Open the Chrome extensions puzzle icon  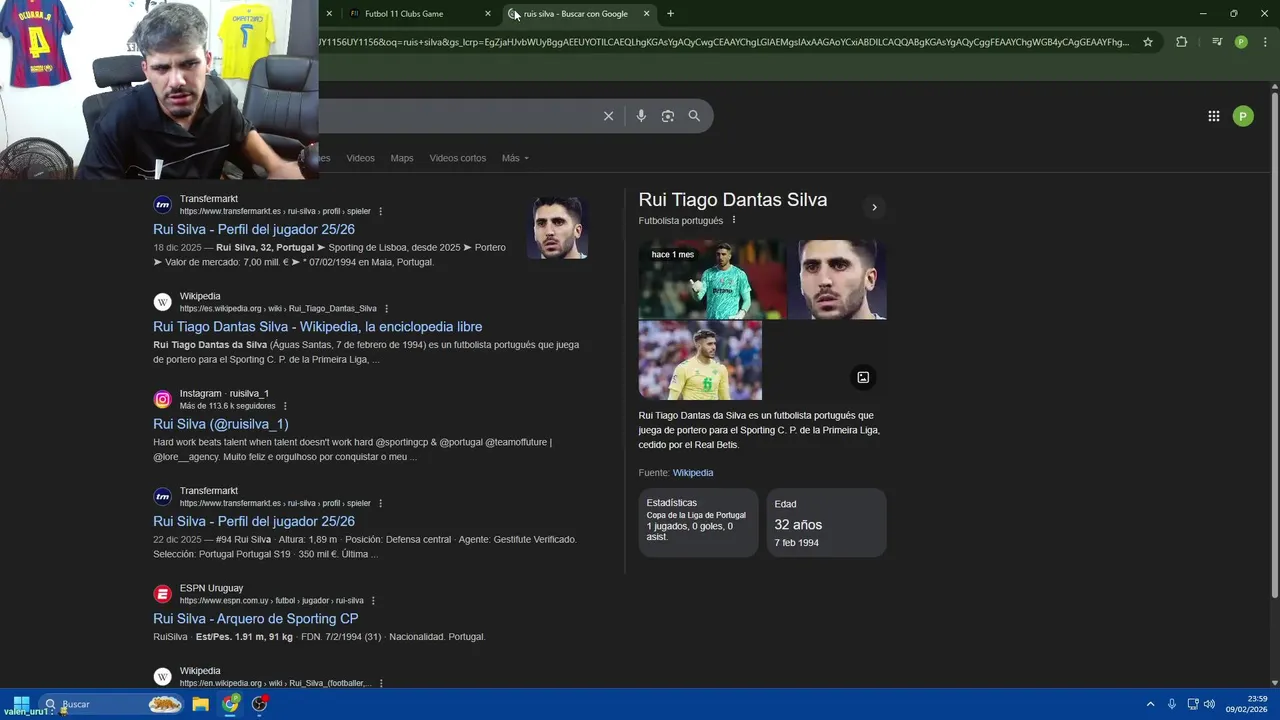[x=1181, y=42]
